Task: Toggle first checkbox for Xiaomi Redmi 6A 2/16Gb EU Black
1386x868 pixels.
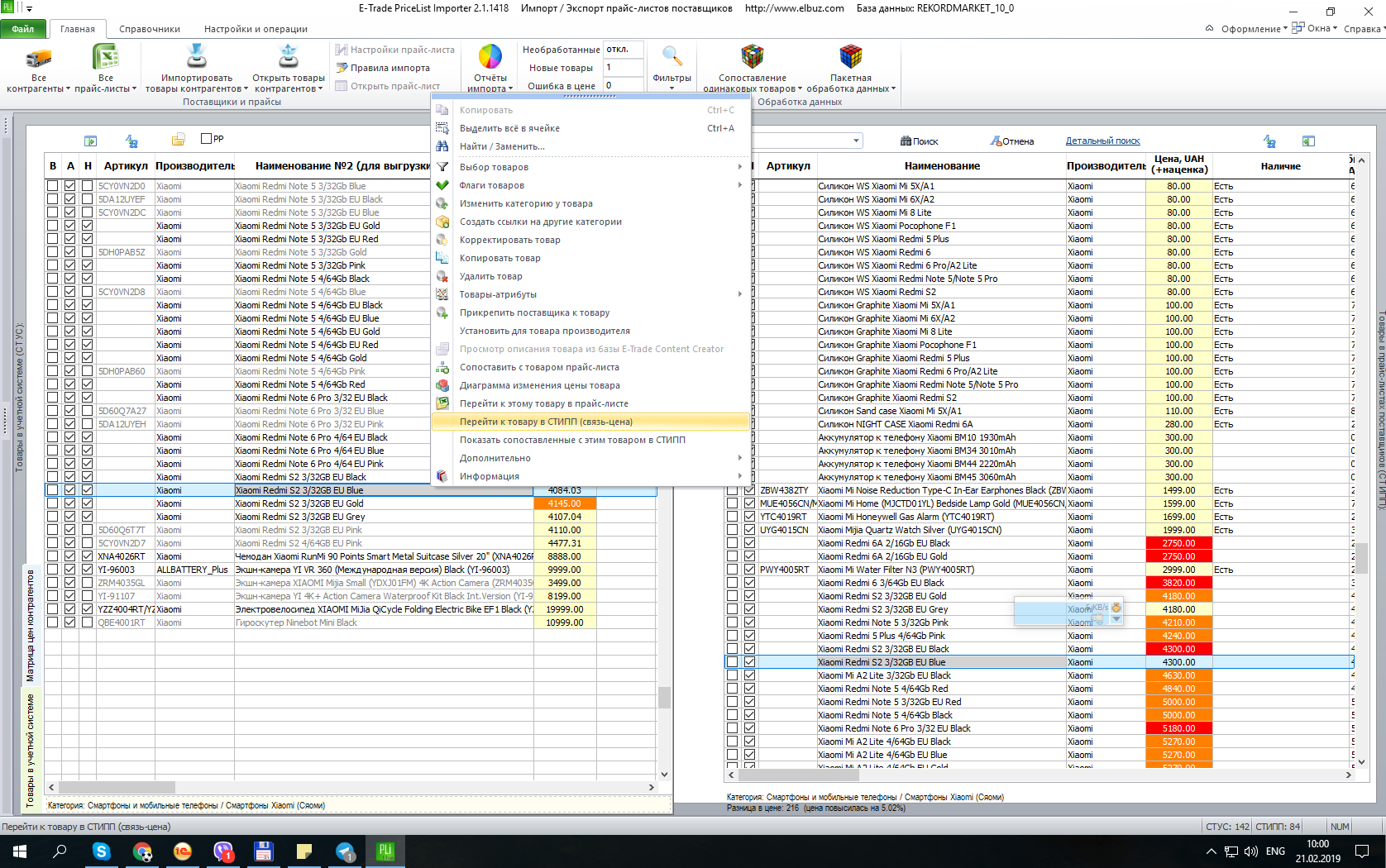Action: pos(732,543)
